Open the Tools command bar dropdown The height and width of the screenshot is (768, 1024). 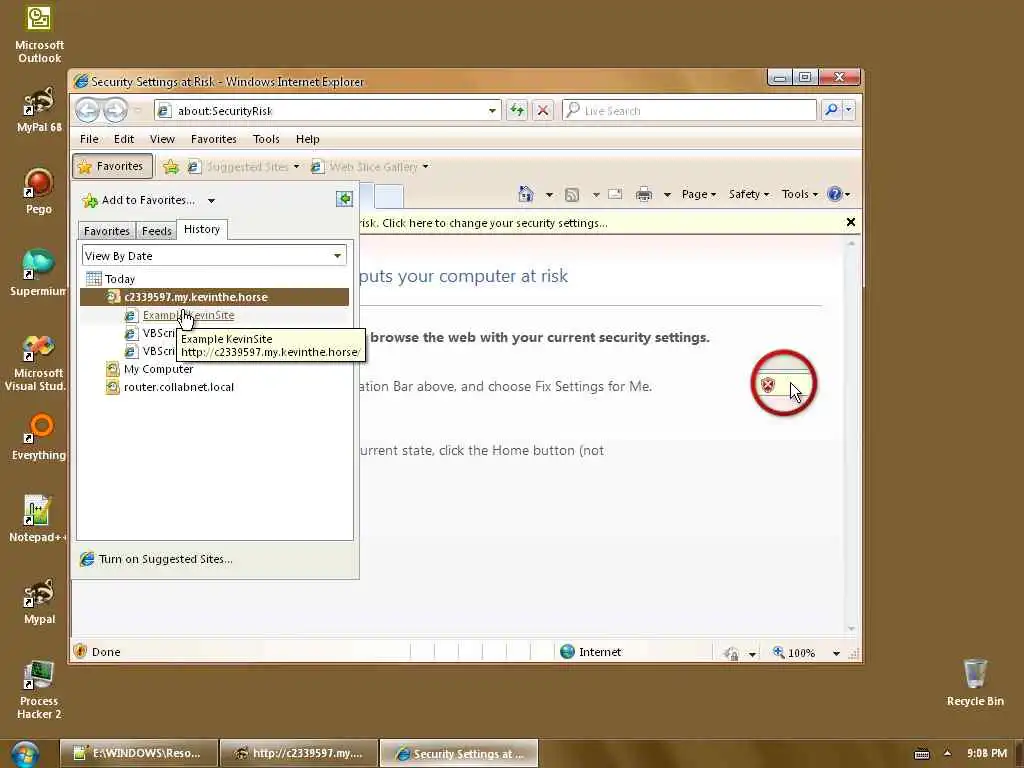799,194
